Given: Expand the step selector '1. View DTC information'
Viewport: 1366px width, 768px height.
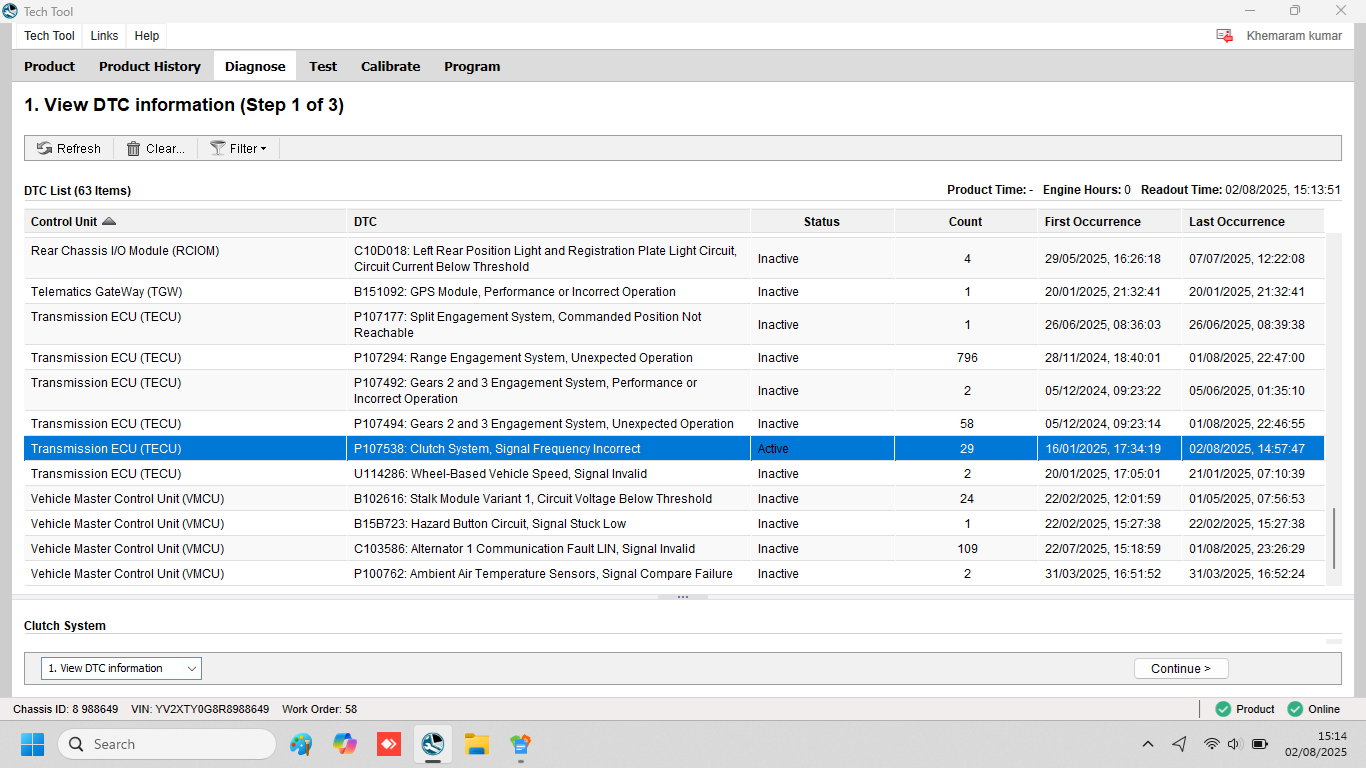Looking at the screenshot, I should coord(121,668).
